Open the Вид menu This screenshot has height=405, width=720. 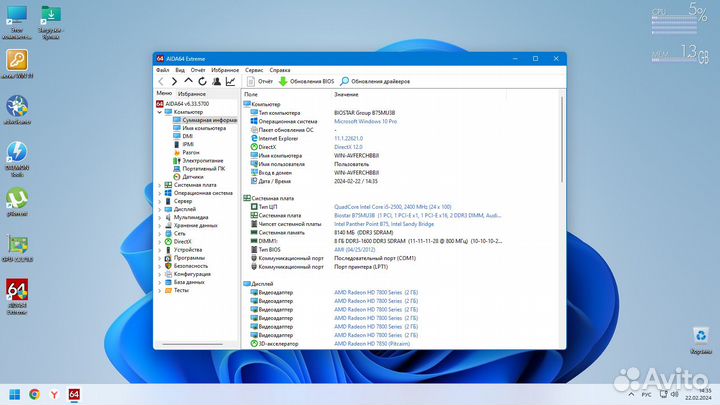tap(180, 70)
